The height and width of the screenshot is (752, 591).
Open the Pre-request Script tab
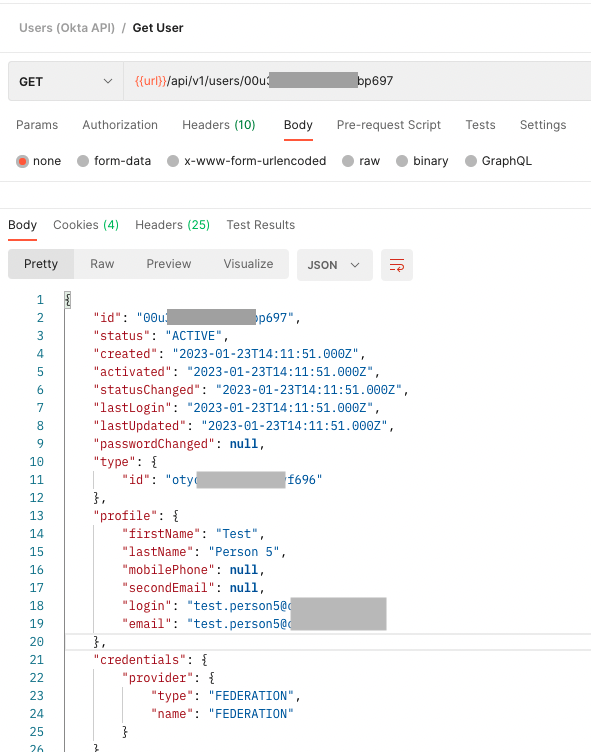(389, 125)
